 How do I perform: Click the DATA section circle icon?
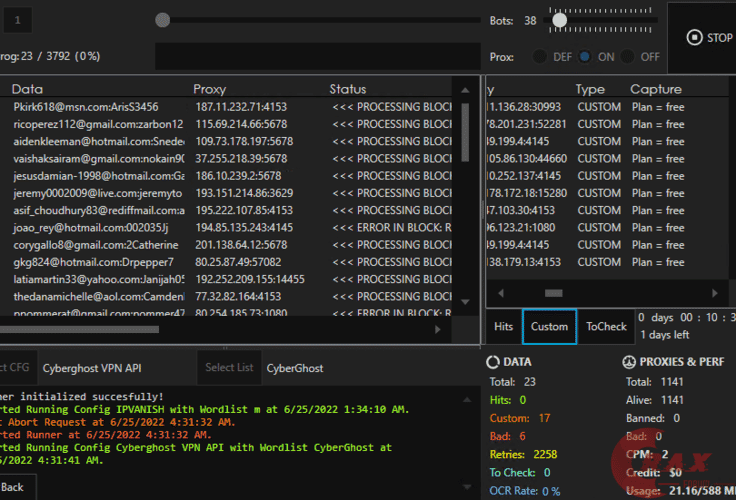[492, 362]
